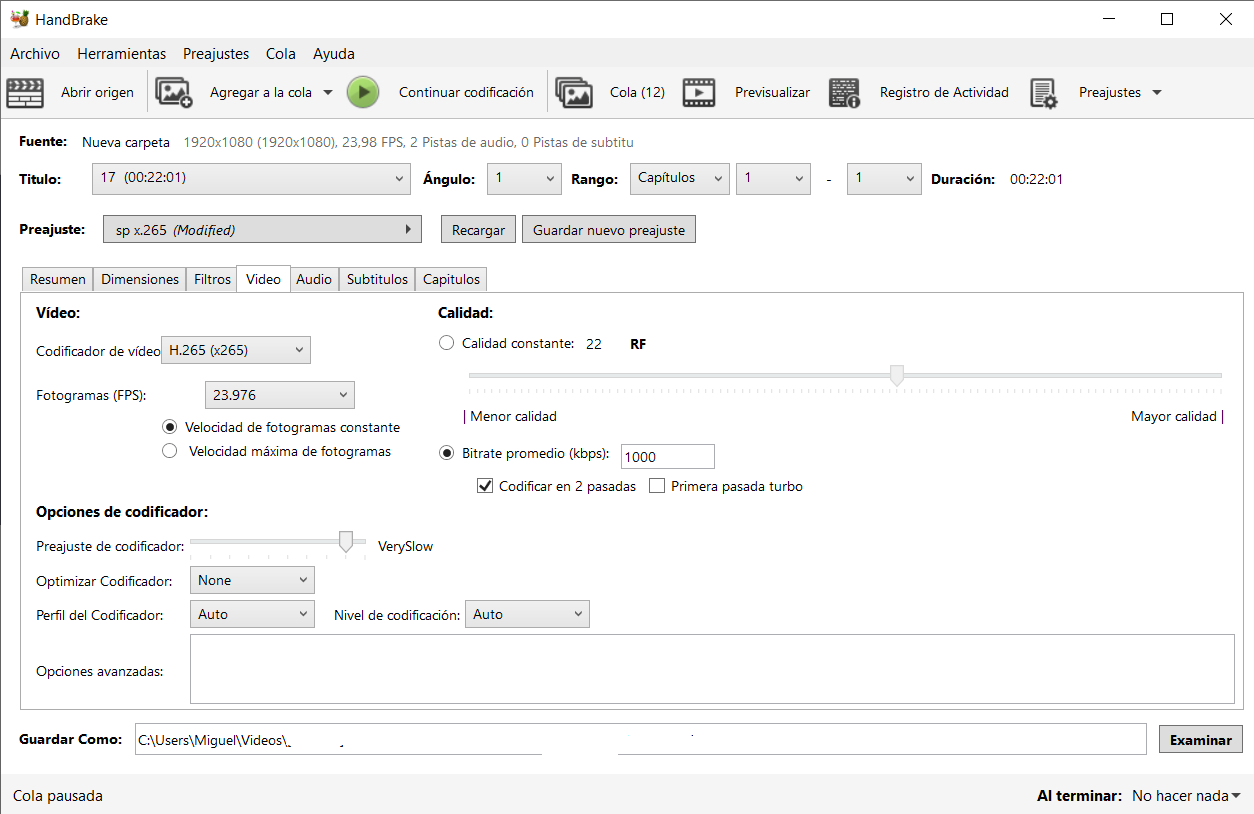Click Guardar nuevo preajuste button
This screenshot has width=1254, height=814.
click(609, 229)
